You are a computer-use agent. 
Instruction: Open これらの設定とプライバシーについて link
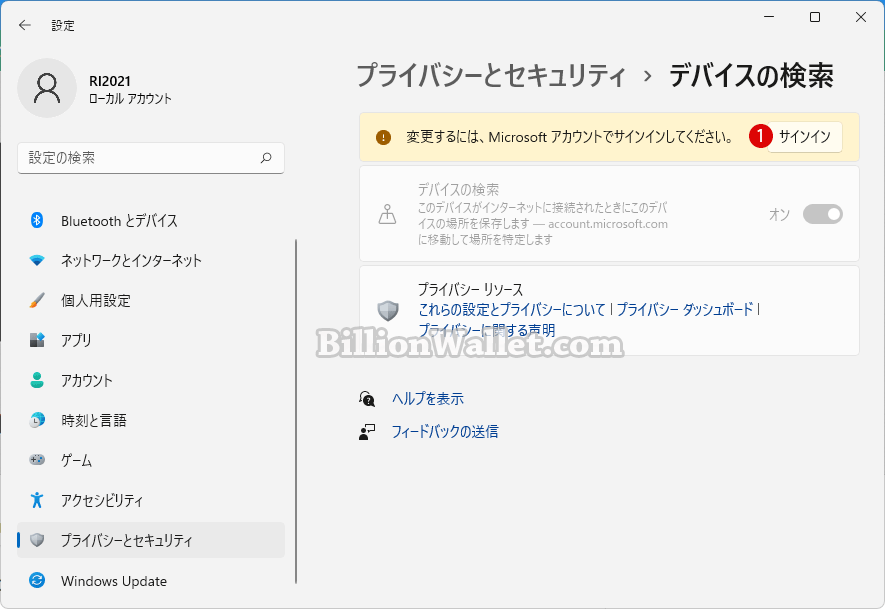(x=511, y=309)
